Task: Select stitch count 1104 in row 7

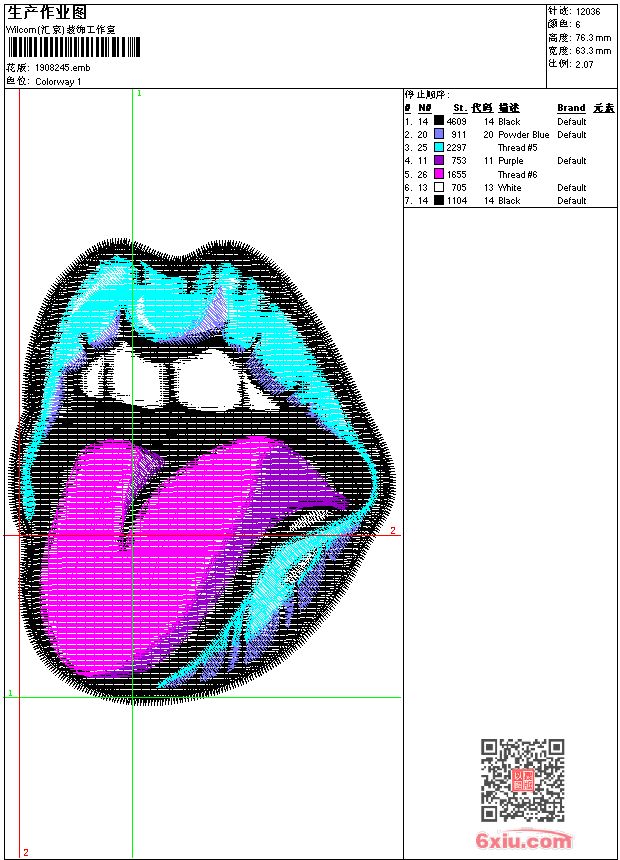Action: (x=456, y=201)
